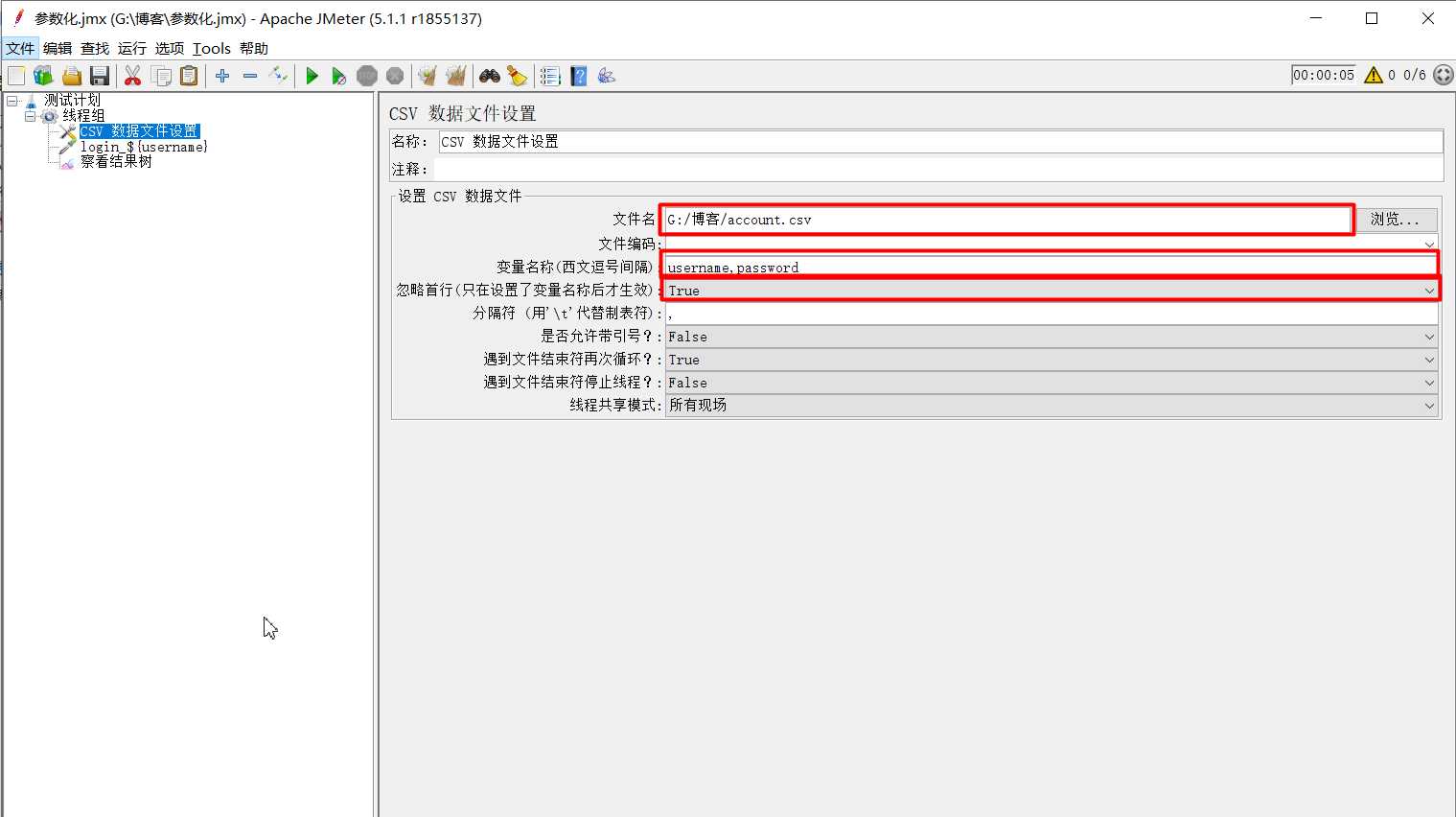Open the 忽略首行 dropdown
This screenshot has width=1456, height=817.
1052,290
